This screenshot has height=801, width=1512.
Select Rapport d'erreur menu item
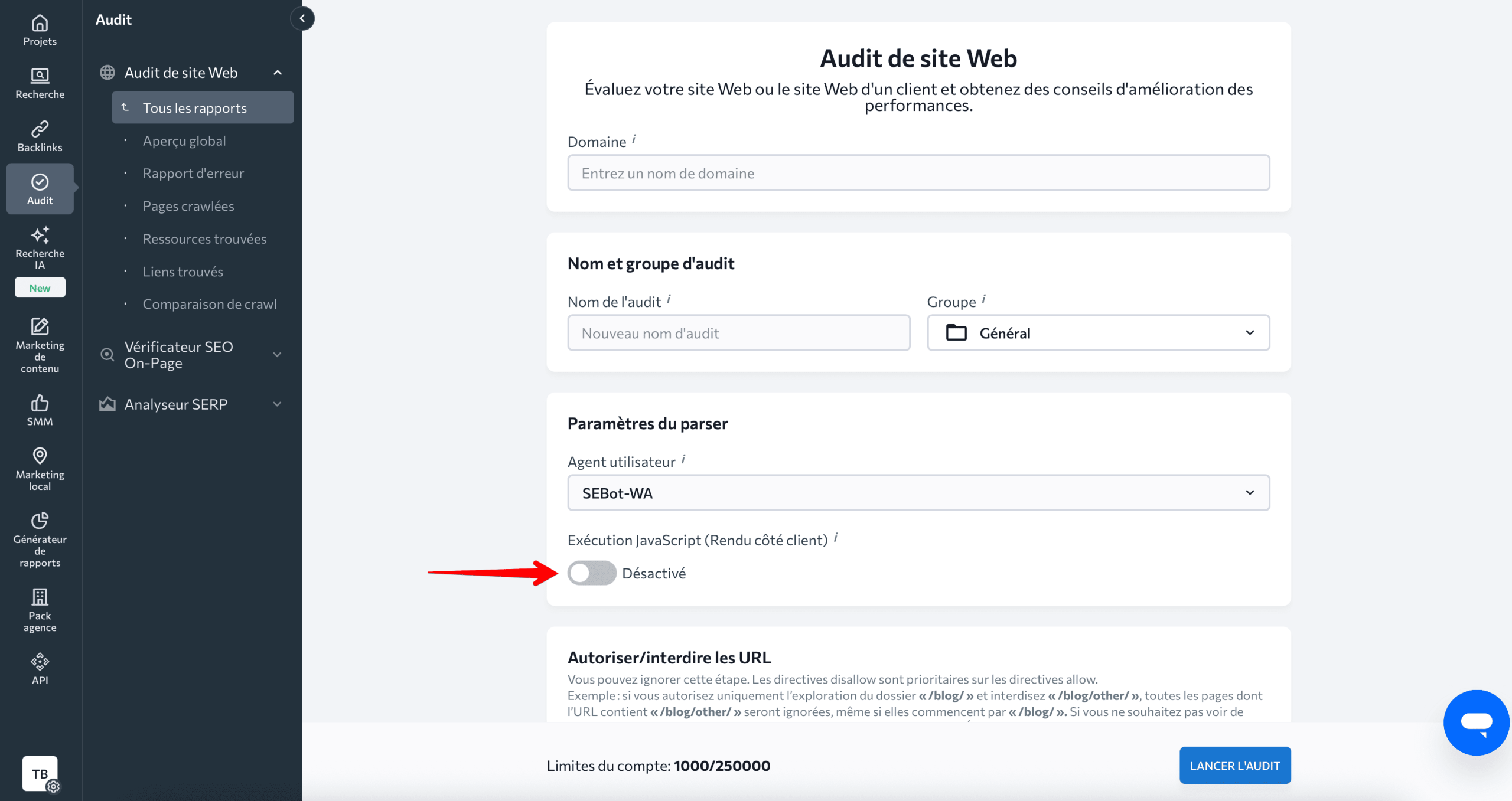193,174
